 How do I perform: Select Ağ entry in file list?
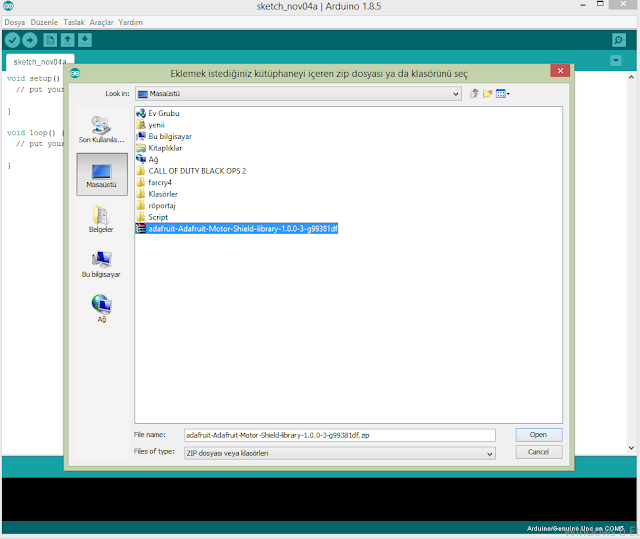tap(147, 160)
